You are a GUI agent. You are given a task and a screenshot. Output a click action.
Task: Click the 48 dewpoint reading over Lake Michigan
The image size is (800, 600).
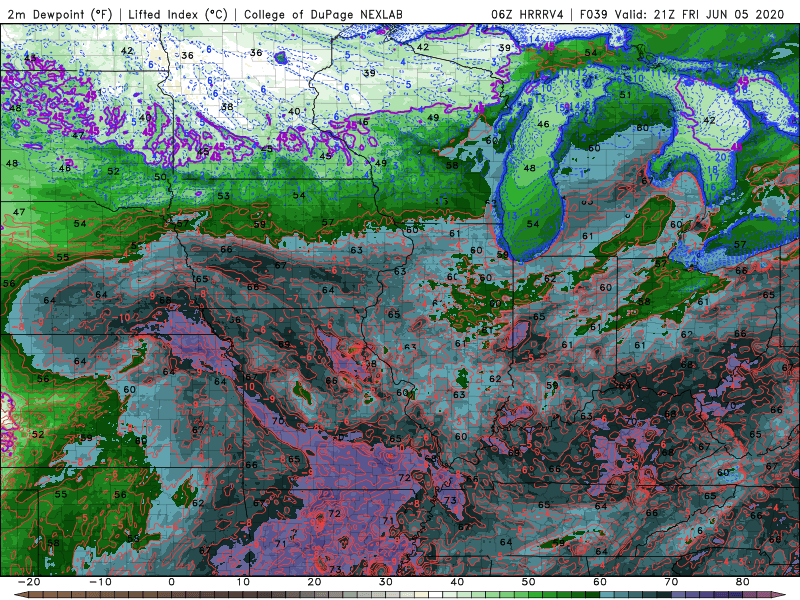pyautogui.click(x=530, y=168)
